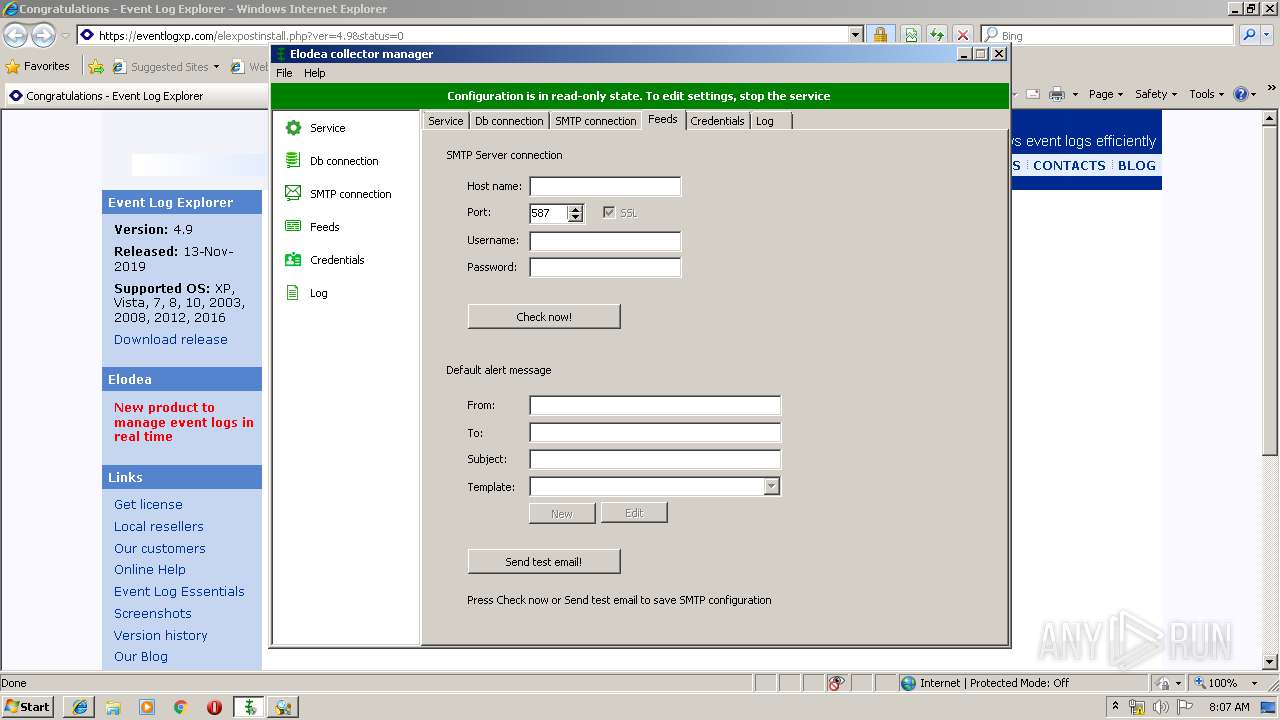Switch to the Credentials tab
Screen dimensions: 1280x720
[717, 121]
